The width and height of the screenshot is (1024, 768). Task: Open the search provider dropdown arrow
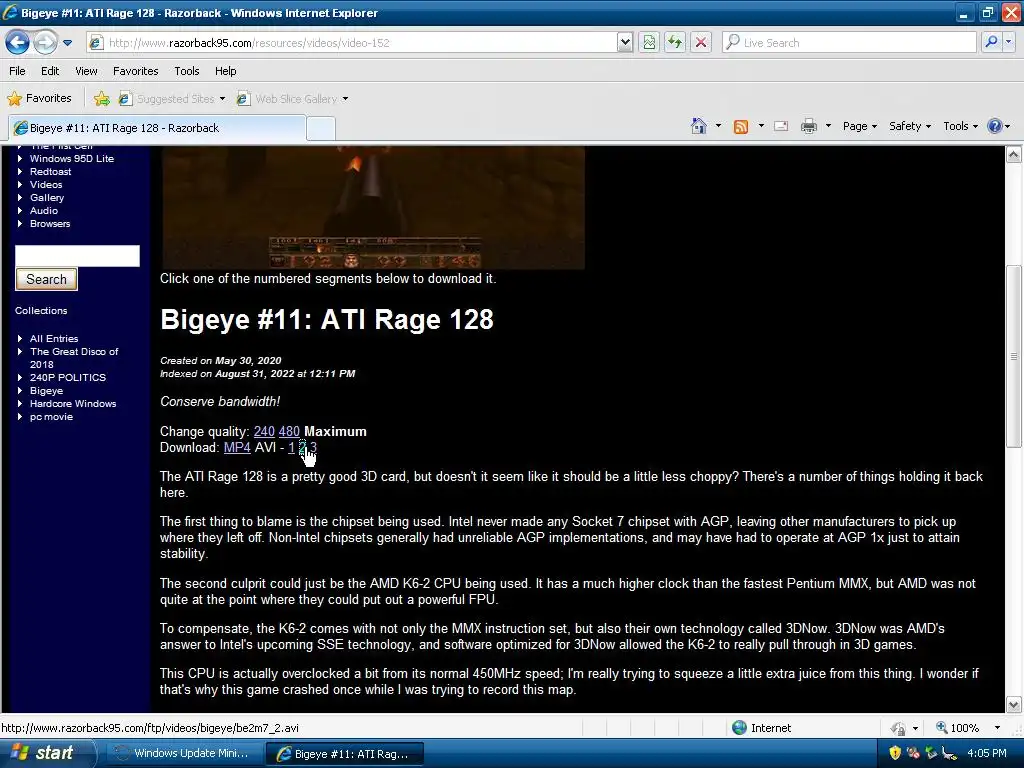point(1009,42)
